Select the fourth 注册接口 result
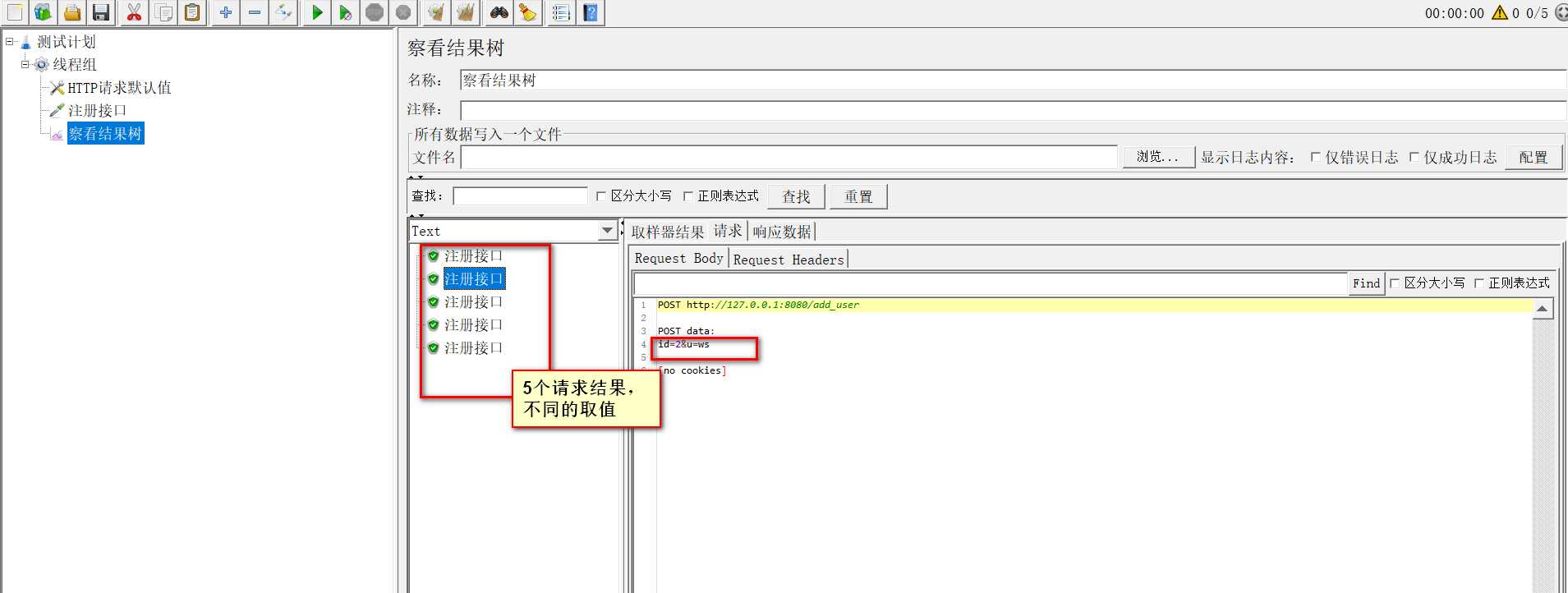This screenshot has height=593, width=1568. [x=473, y=325]
